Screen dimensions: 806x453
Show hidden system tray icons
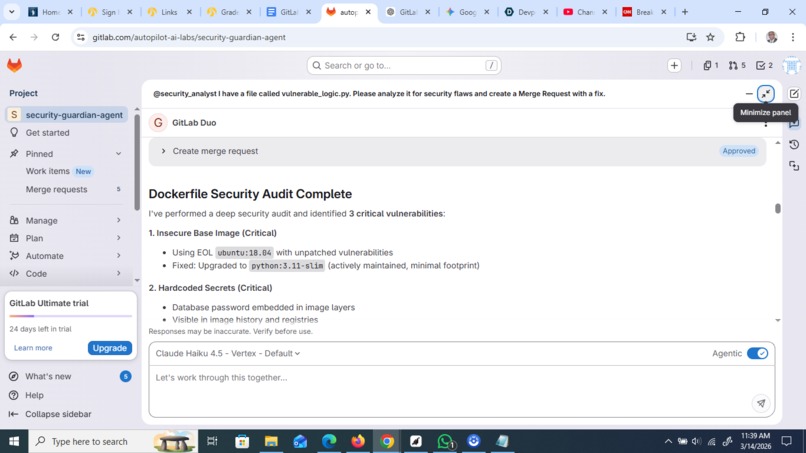click(668, 441)
